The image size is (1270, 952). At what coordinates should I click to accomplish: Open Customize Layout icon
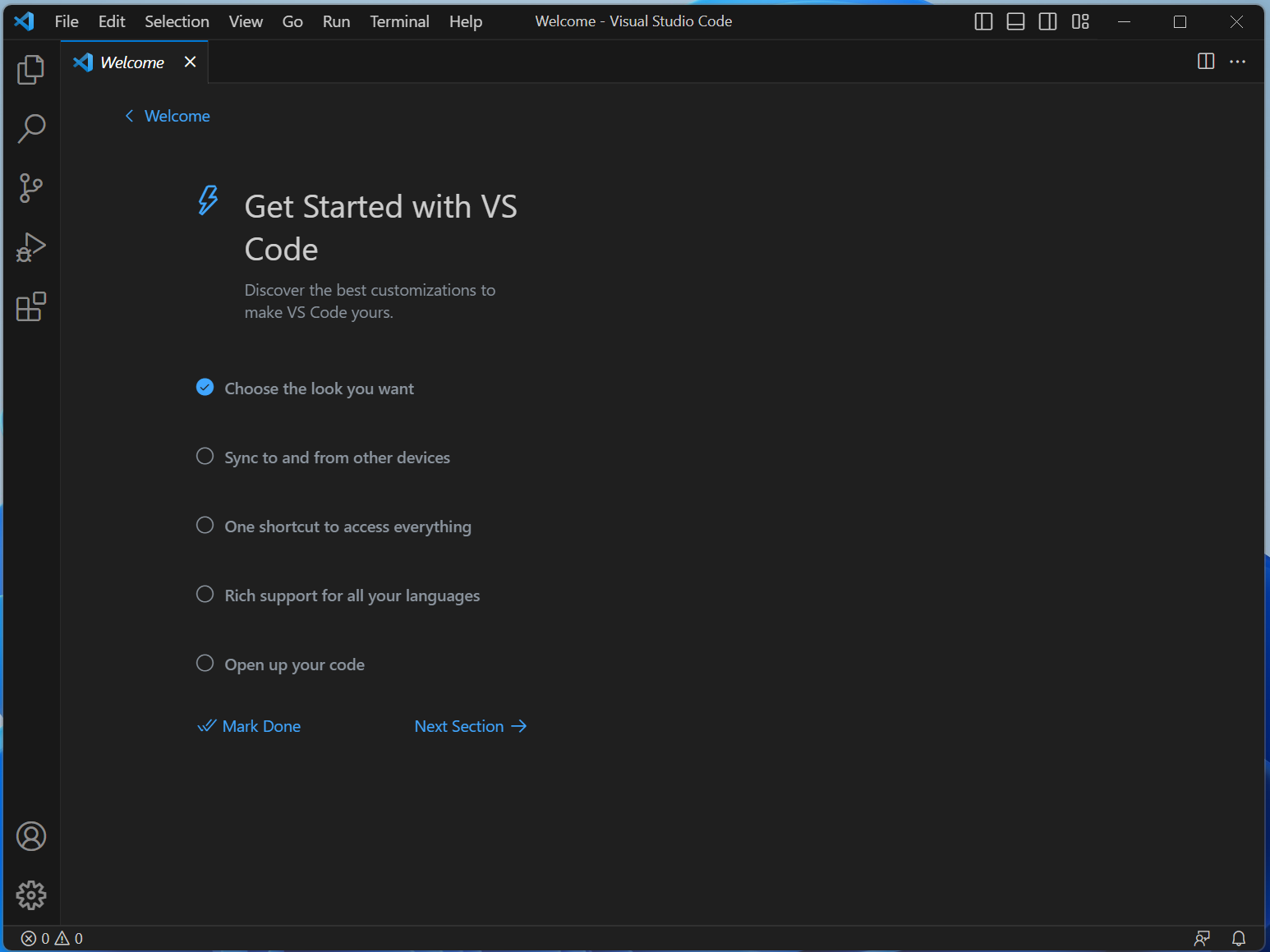click(1080, 21)
